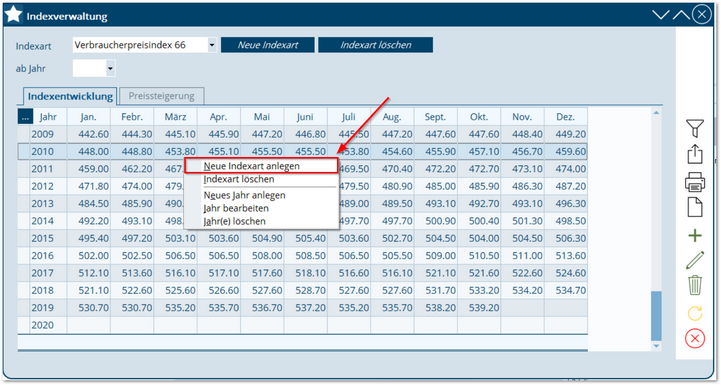Screen dimensions: 721x385
Task: Click the Aug. column header
Action: click(392, 117)
